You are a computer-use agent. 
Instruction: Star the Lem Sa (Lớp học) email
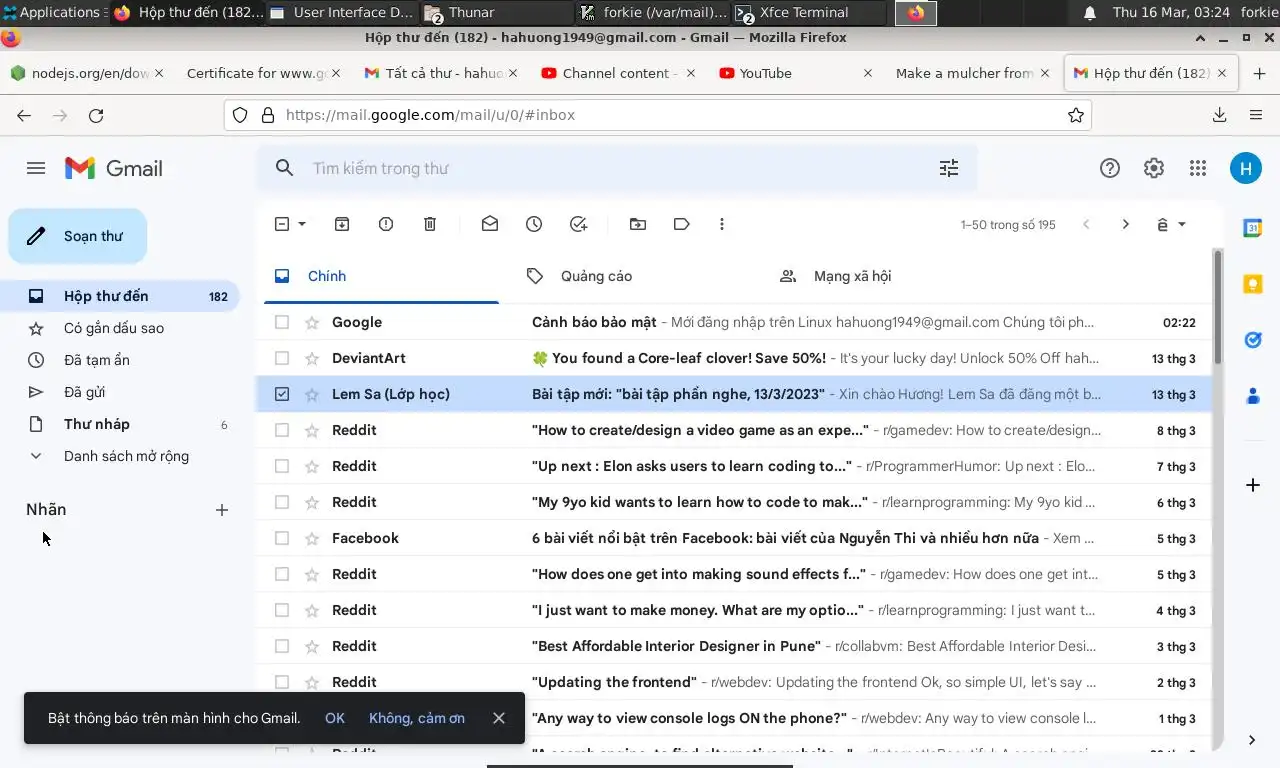click(x=312, y=394)
